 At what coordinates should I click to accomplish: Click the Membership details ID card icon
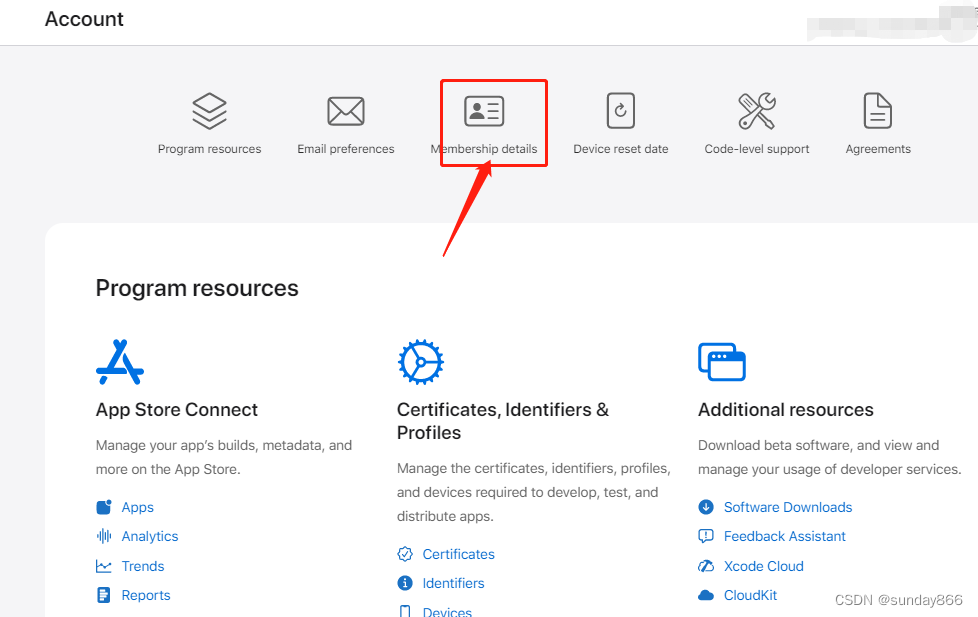pyautogui.click(x=483, y=111)
